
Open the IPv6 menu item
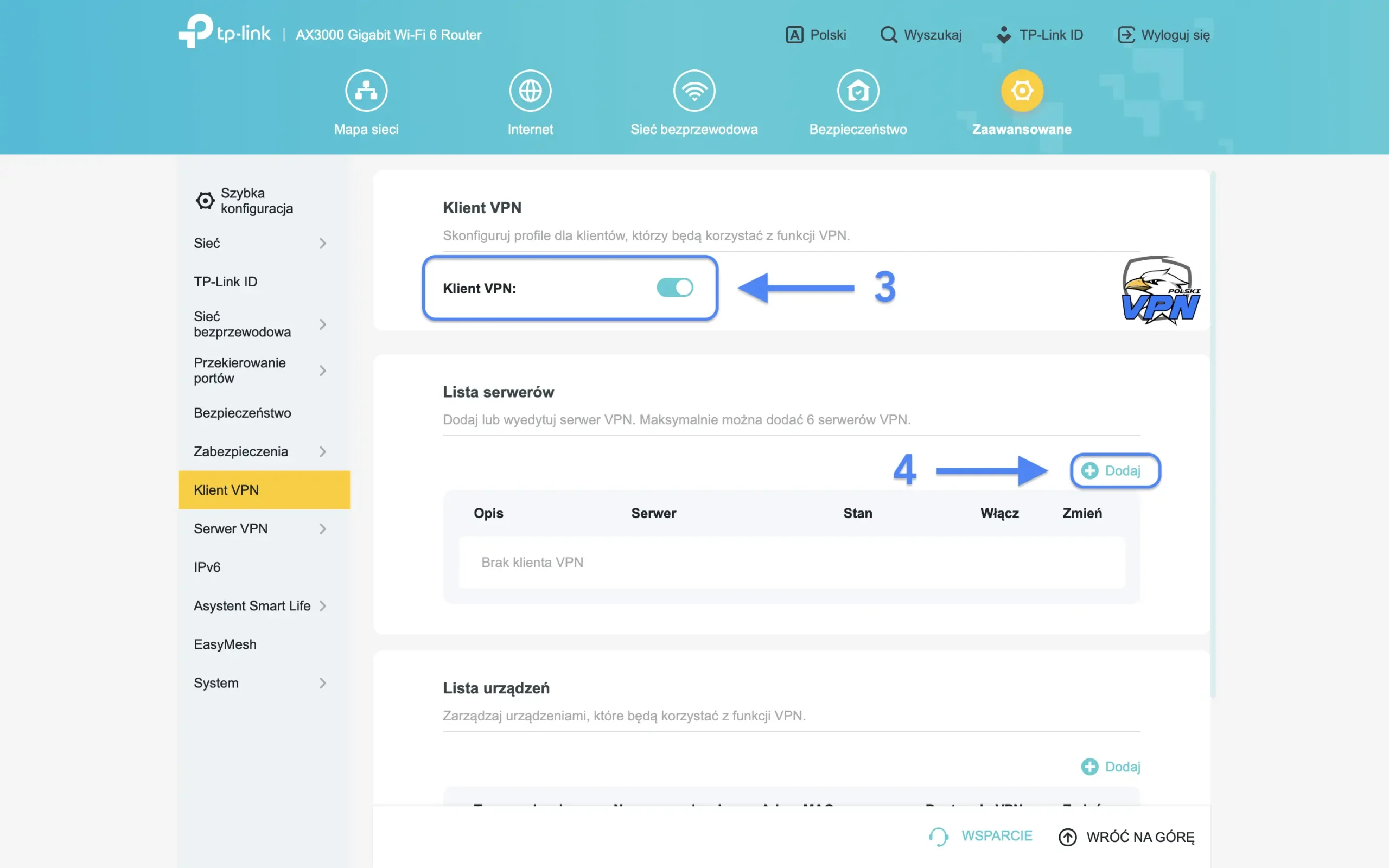(206, 566)
